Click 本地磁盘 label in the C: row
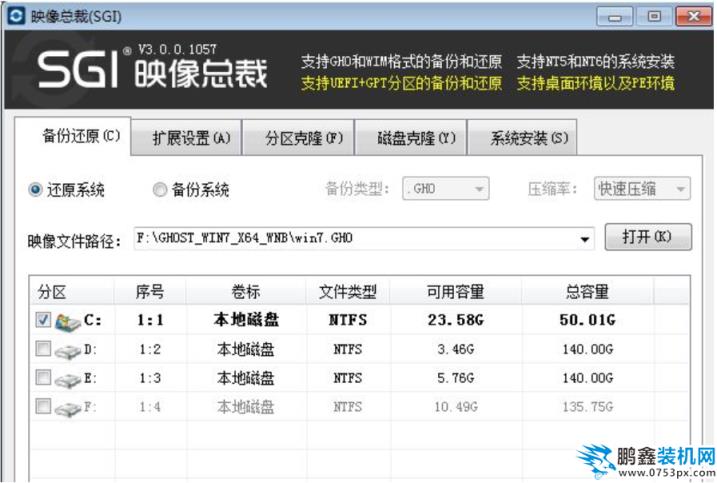The width and height of the screenshot is (717, 483). tap(246, 320)
